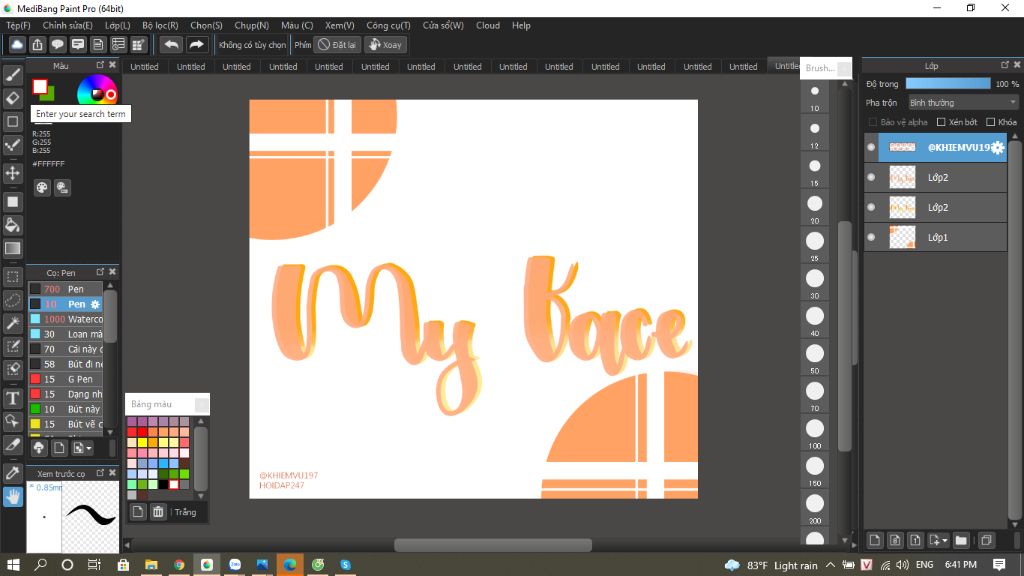Viewport: 1024px width, 576px height.
Task: Select the Magic Wand tool
Action: coord(12,323)
